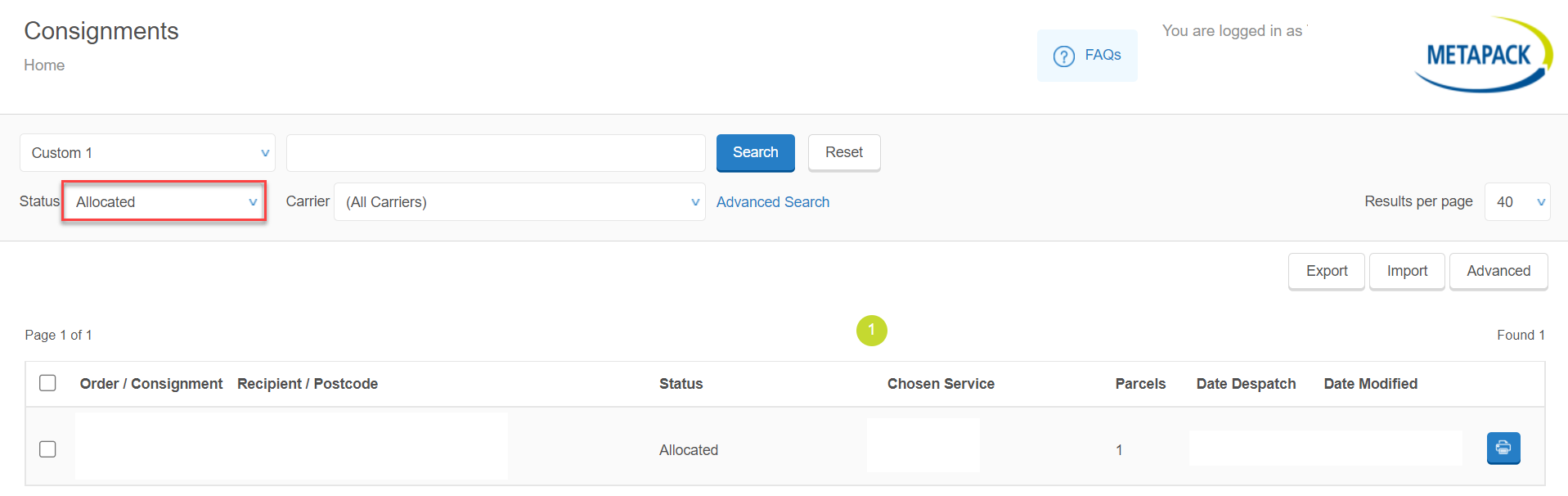Click the green page 1 circle
The image size is (1568, 496).
[x=871, y=331]
